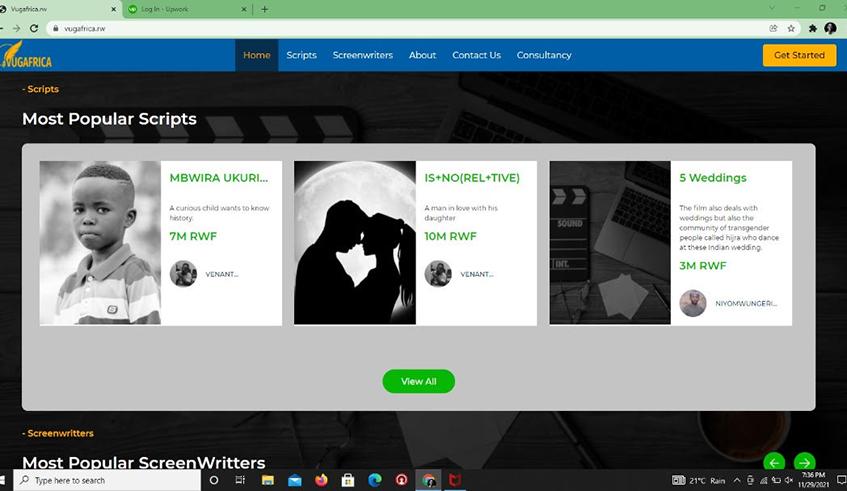Image resolution: width=847 pixels, height=491 pixels.
Task: Select the couple silhouette moon thumbnail
Action: point(355,243)
